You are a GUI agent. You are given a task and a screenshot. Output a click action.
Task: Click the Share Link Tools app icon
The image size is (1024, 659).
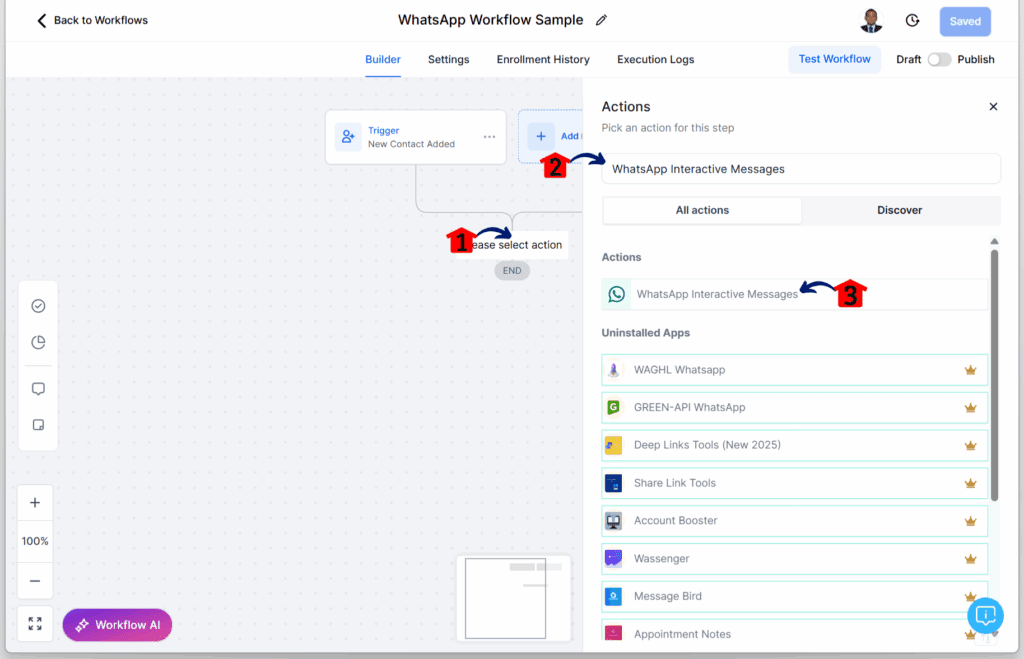tap(613, 483)
